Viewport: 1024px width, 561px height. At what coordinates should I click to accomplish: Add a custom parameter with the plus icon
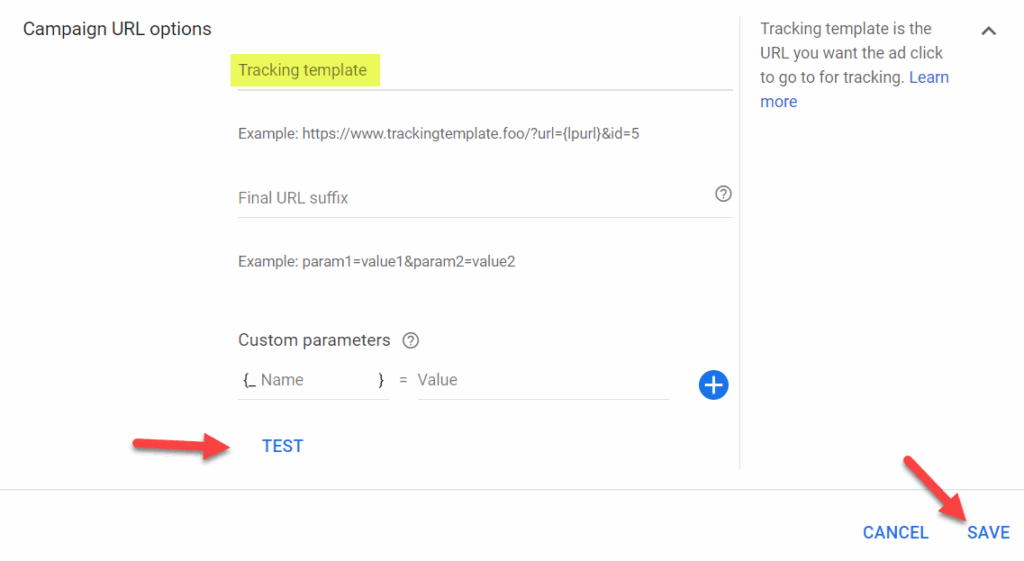tap(713, 385)
